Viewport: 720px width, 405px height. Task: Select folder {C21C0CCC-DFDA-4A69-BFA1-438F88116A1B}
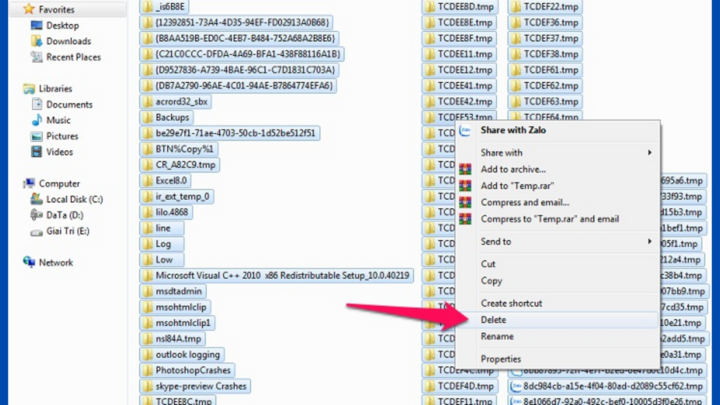click(242, 54)
